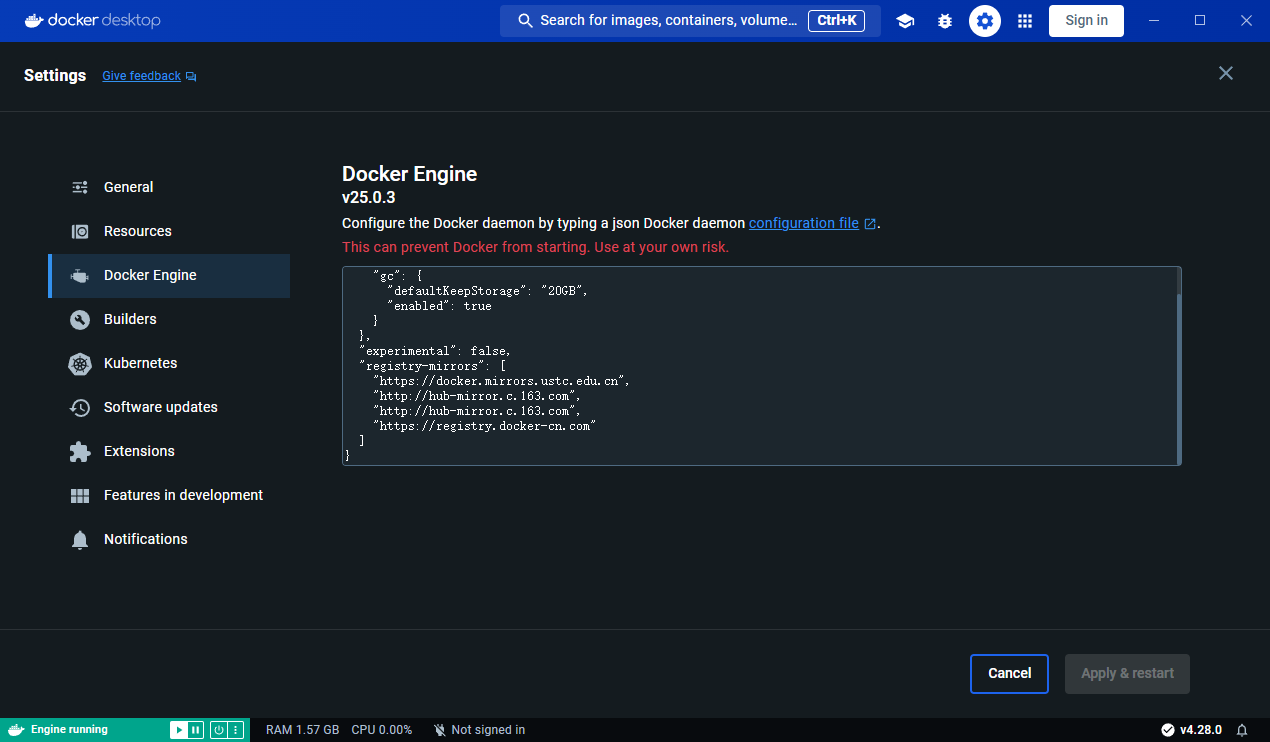Click the red Docker startup warning text
Image resolution: width=1270 pixels, height=742 pixels.
(x=535, y=247)
